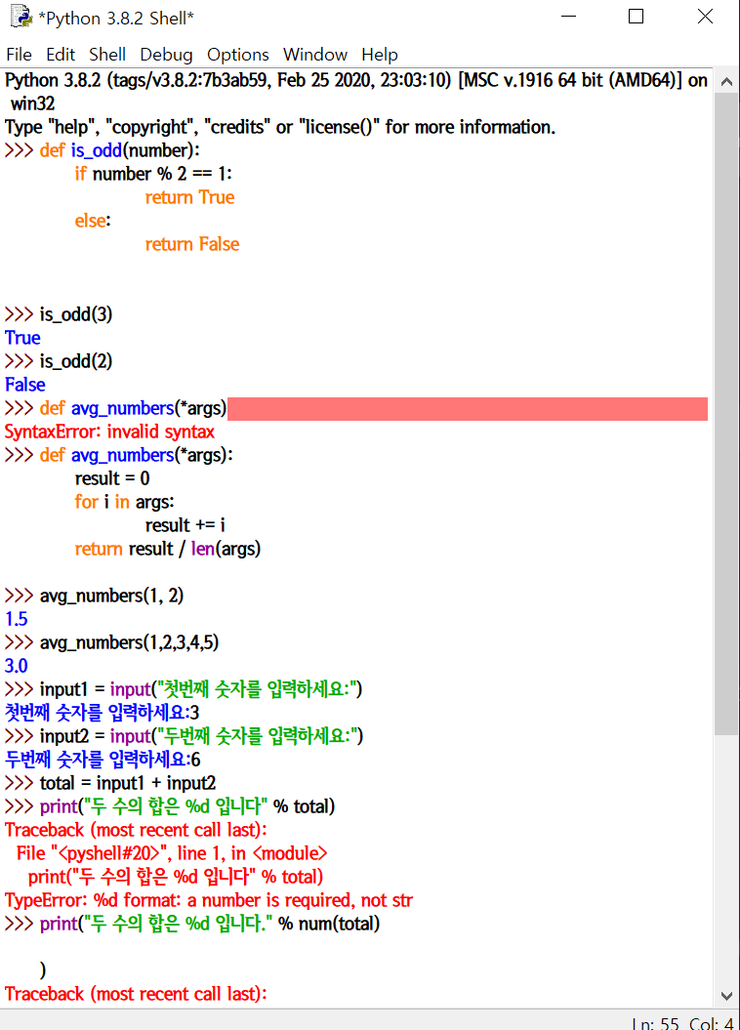The image size is (740, 1030).
Task: Click the red highlighted syntax error area
Action: coord(468,409)
